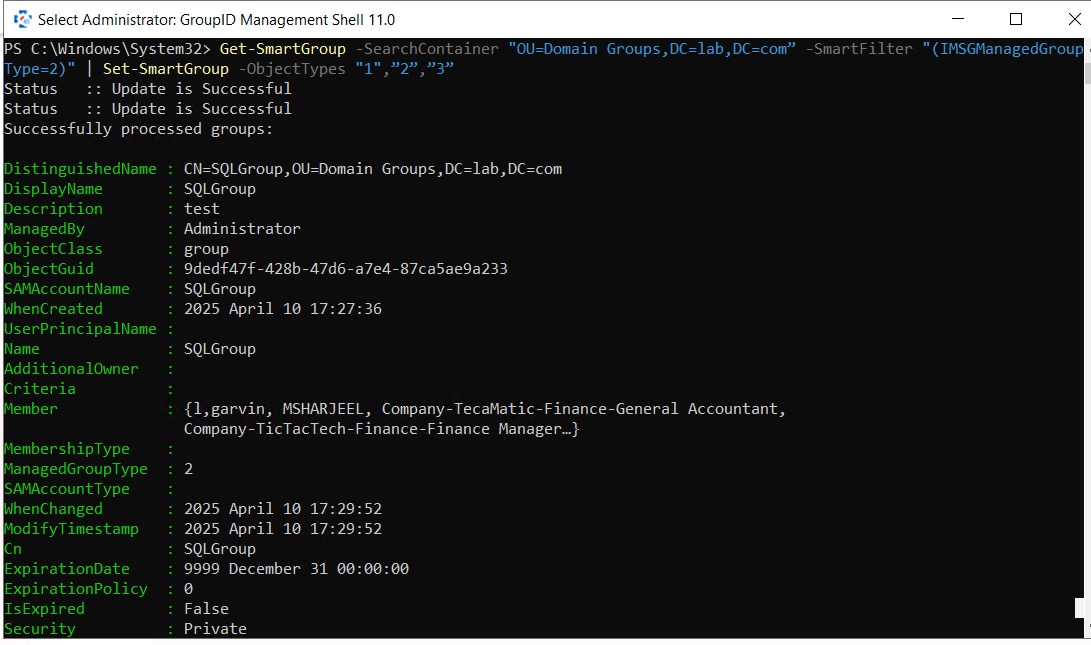Select the ManagedBy Administrator value
Screen dimensions: 1091x645
pyautogui.click(x=241, y=228)
